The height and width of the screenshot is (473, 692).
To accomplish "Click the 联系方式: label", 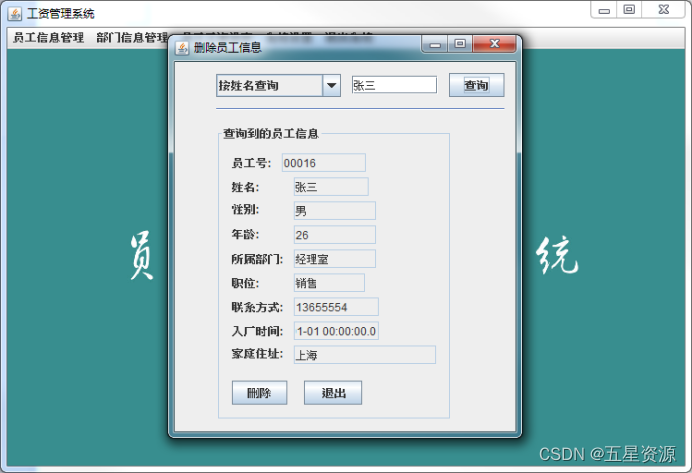I will tap(257, 307).
